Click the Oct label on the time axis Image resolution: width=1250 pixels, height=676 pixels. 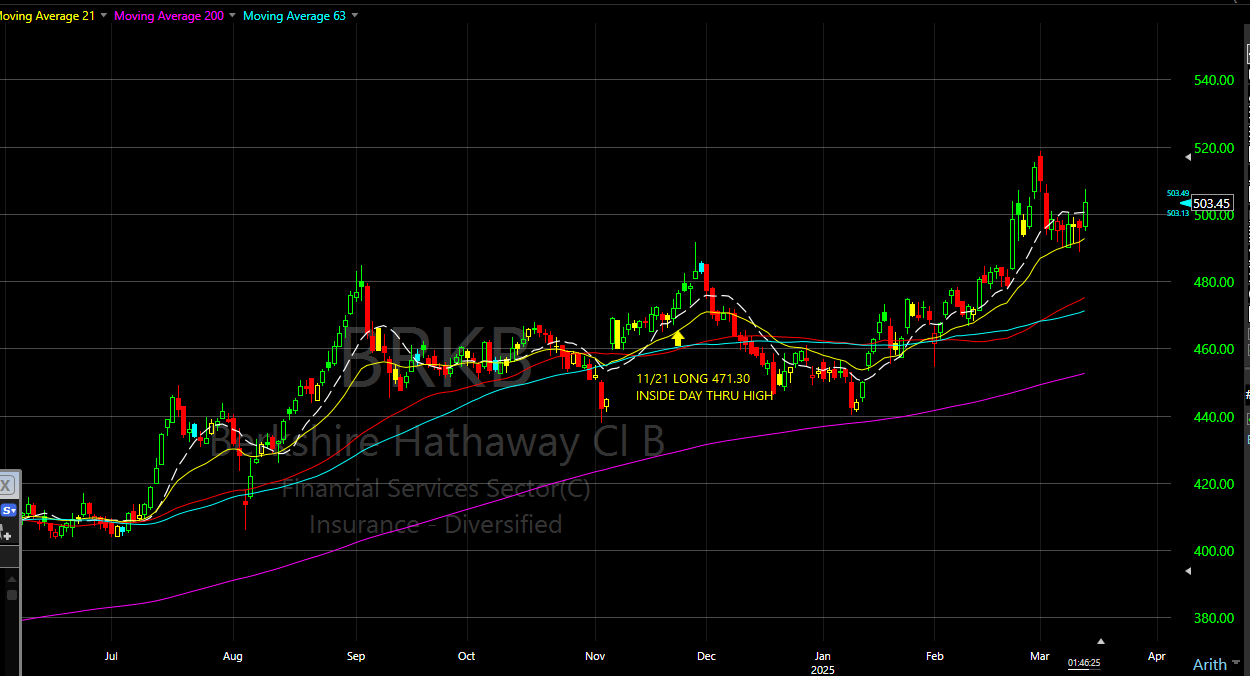click(466, 657)
